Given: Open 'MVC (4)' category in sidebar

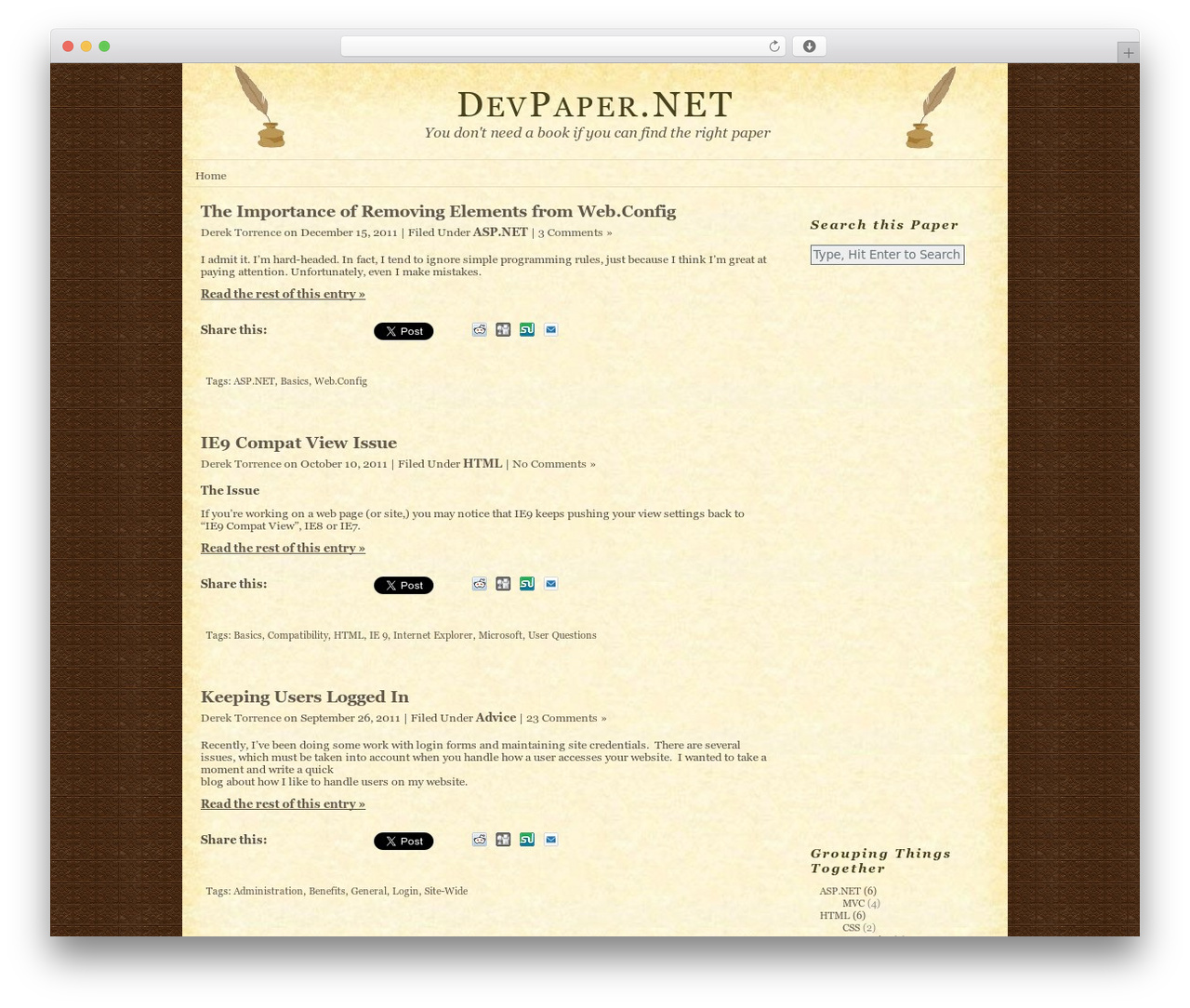Looking at the screenshot, I should [x=861, y=903].
